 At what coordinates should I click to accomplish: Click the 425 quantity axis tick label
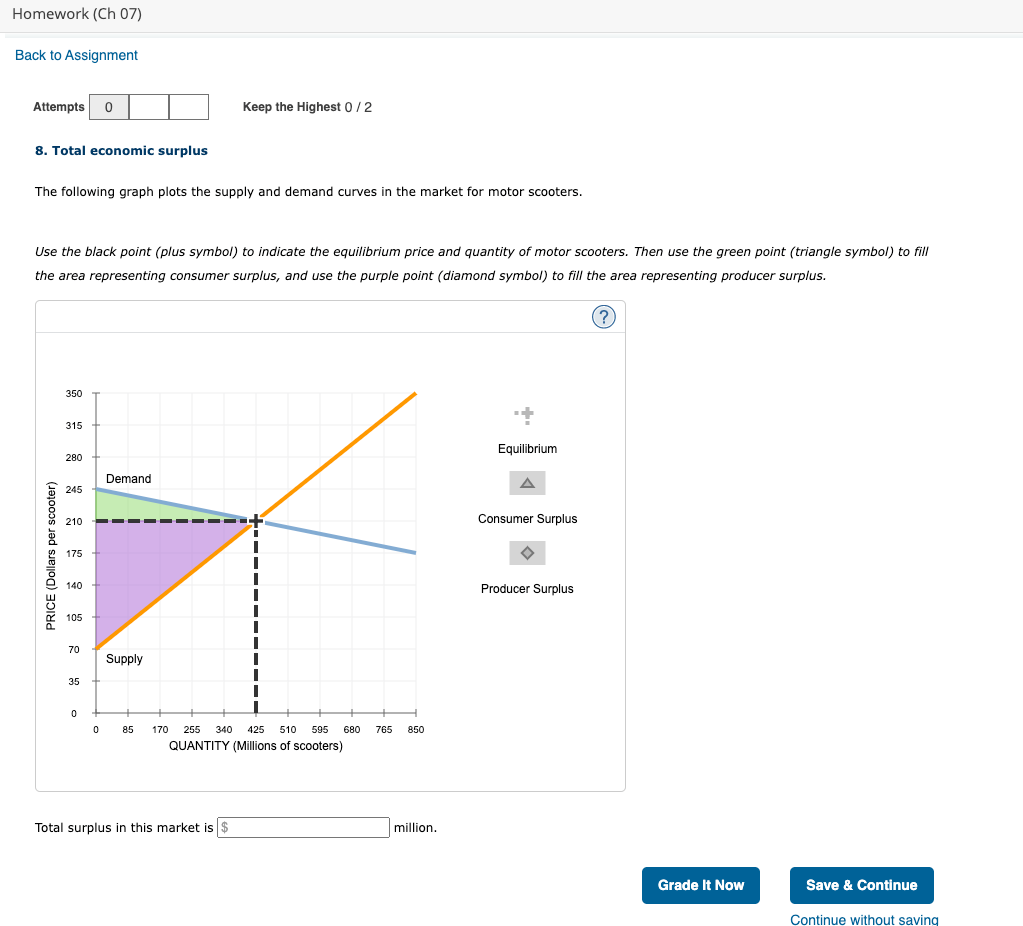[x=256, y=730]
